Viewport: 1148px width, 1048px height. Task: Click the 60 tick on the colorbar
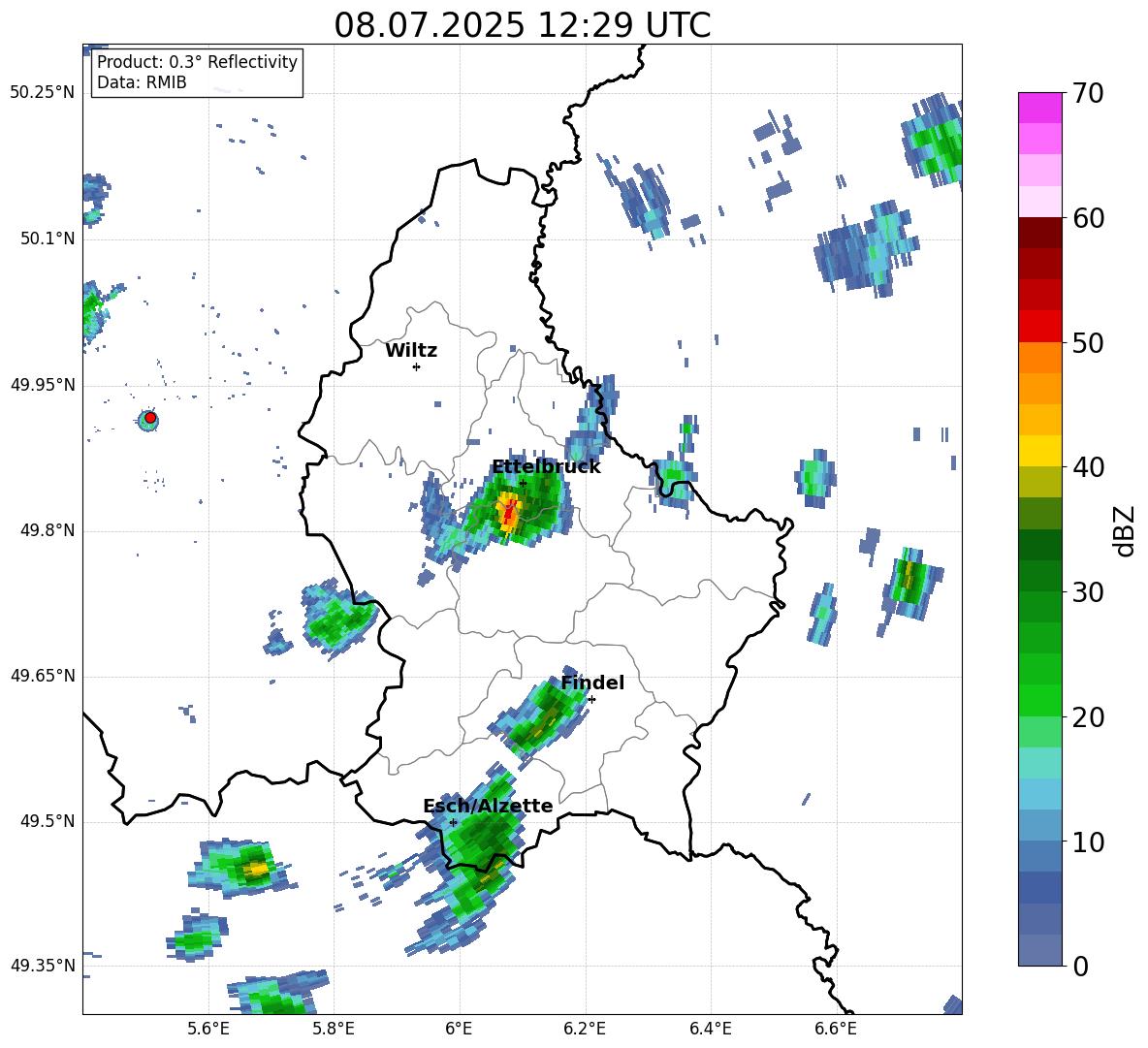tap(1088, 218)
